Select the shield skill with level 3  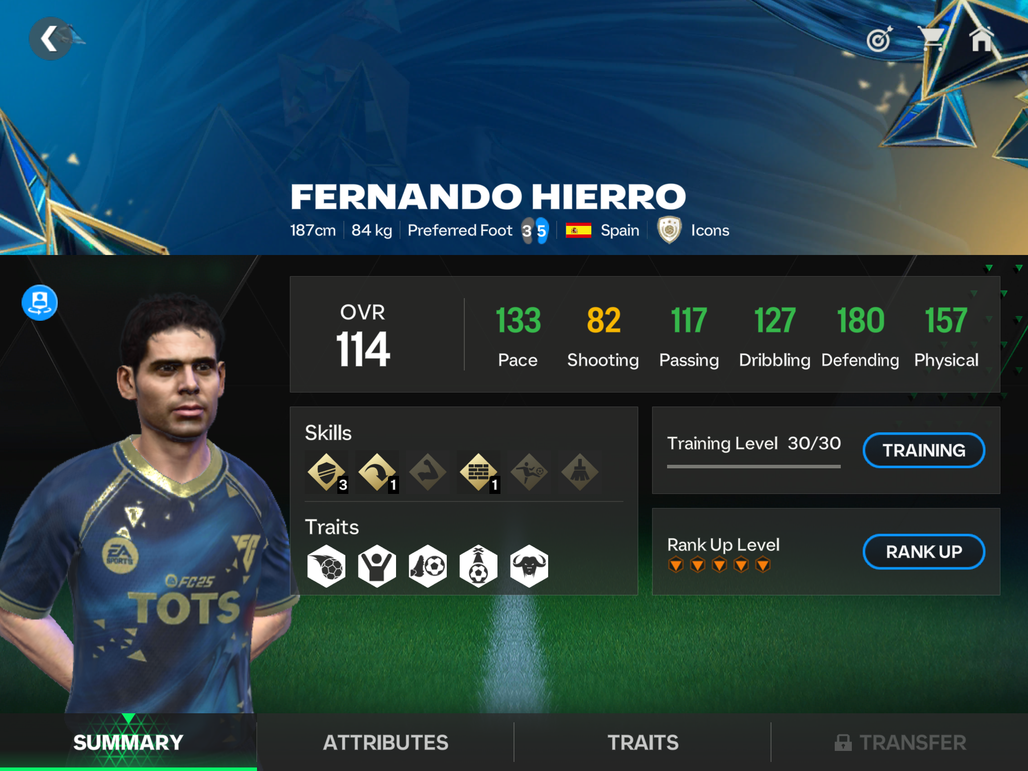[x=326, y=471]
